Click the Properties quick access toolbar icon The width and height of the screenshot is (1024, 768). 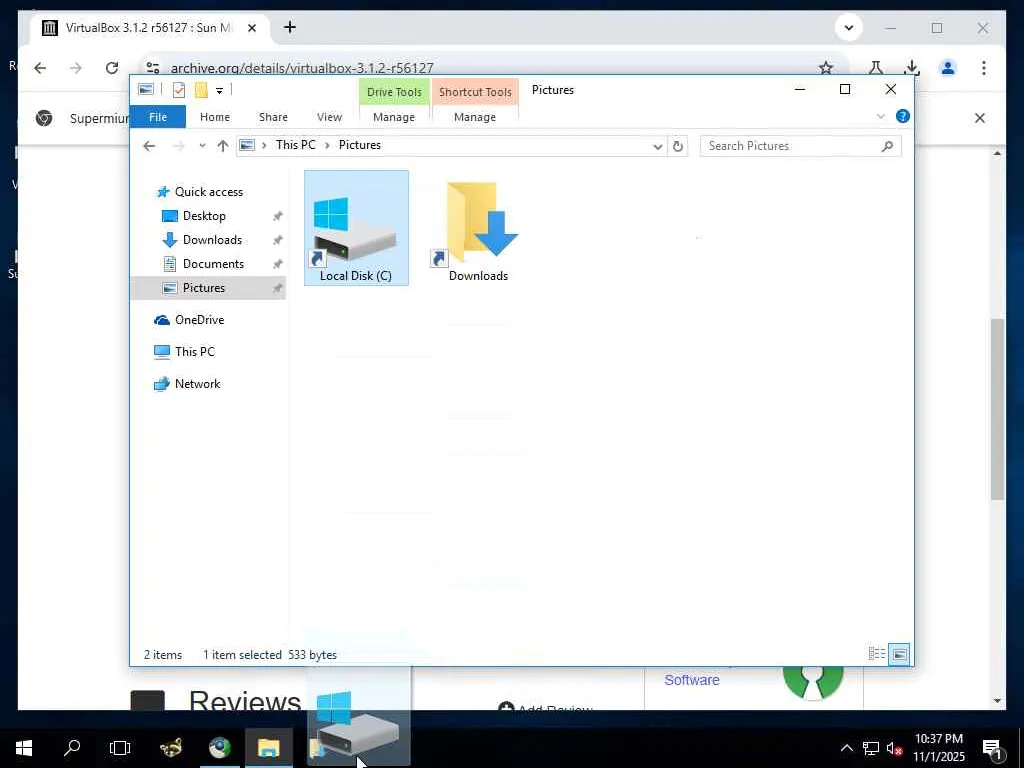pos(179,90)
